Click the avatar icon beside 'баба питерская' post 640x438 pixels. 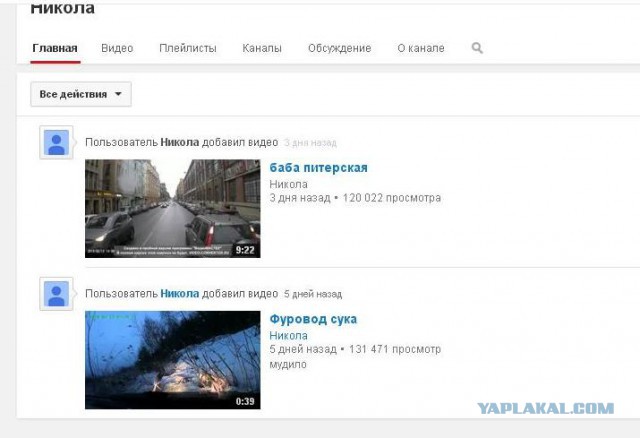pyautogui.click(x=56, y=142)
